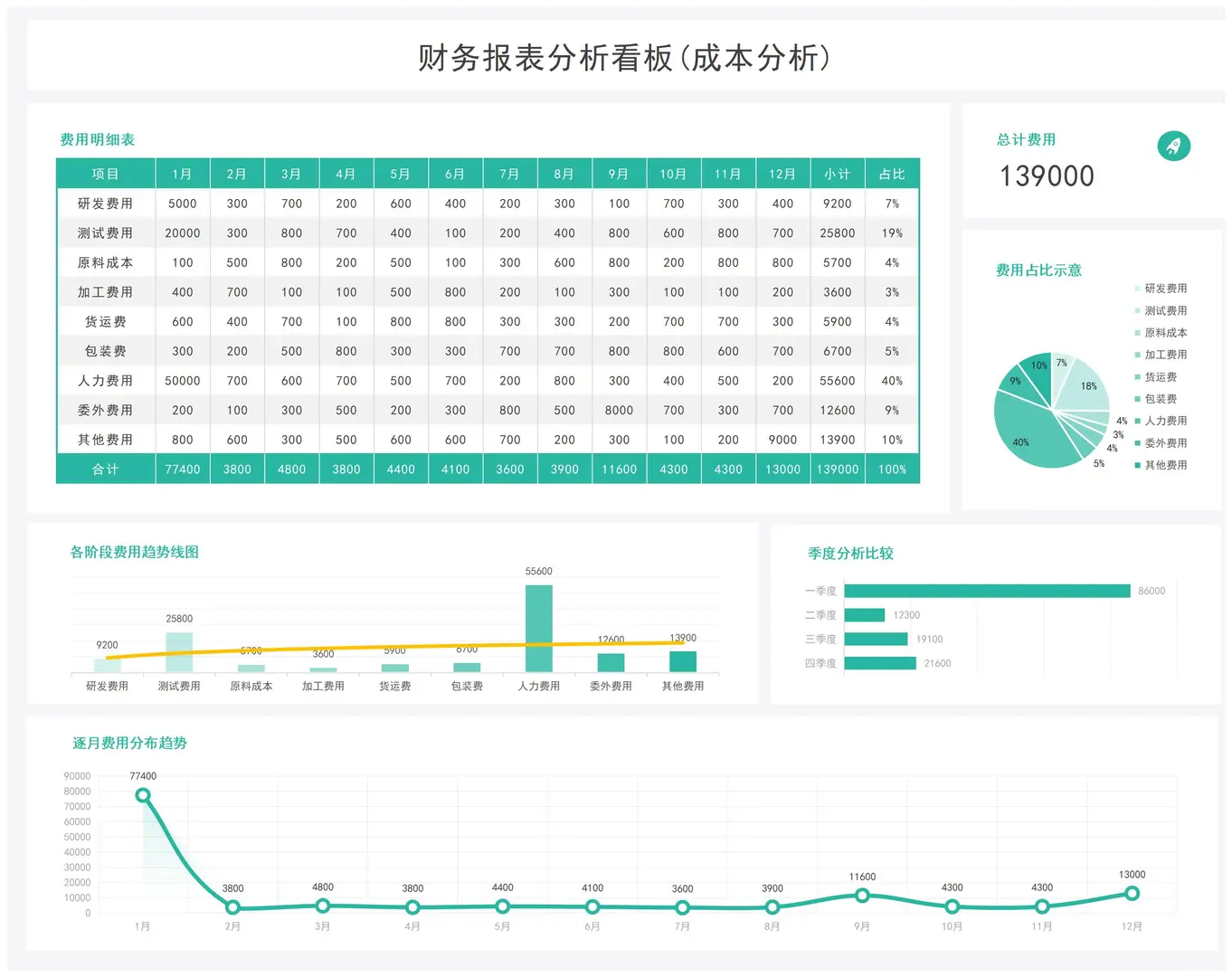Select the 委外费用 row label in the table
The image size is (1232, 977).
[x=106, y=410]
